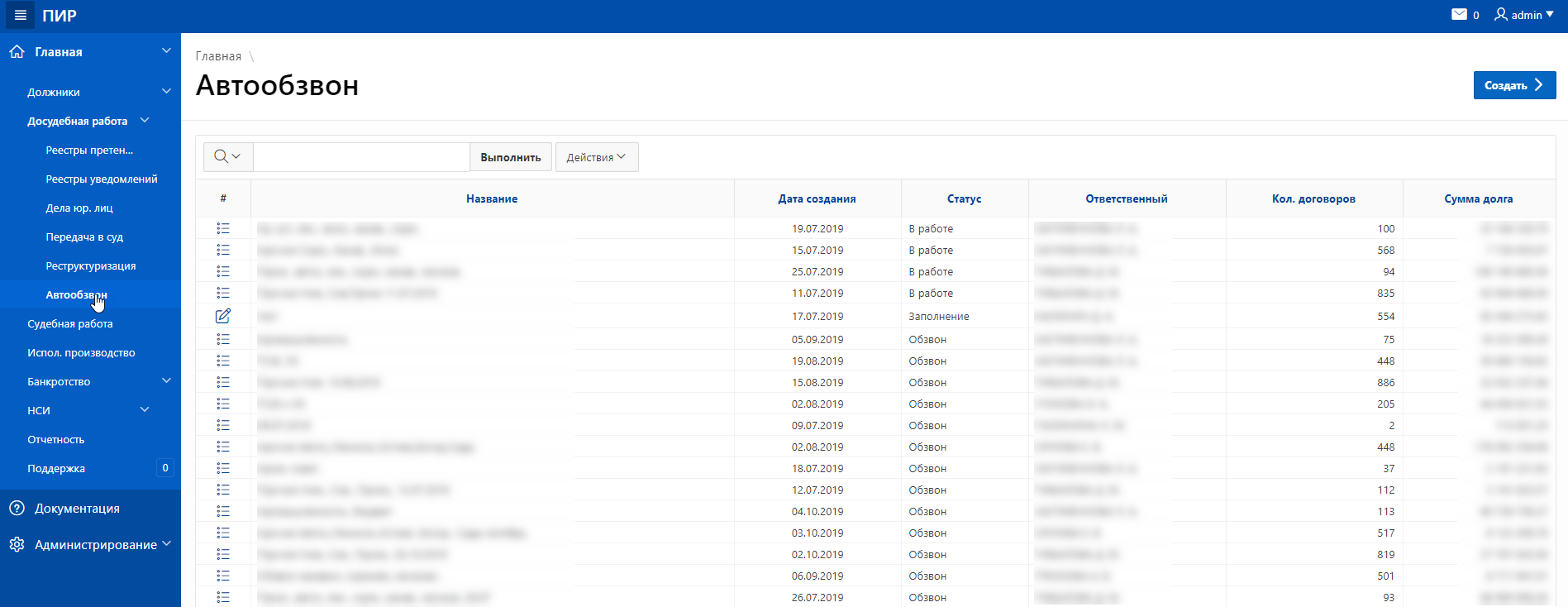Viewport: 1568px width, 607px height.
Task: Focus the report search input field
Action: 361,157
